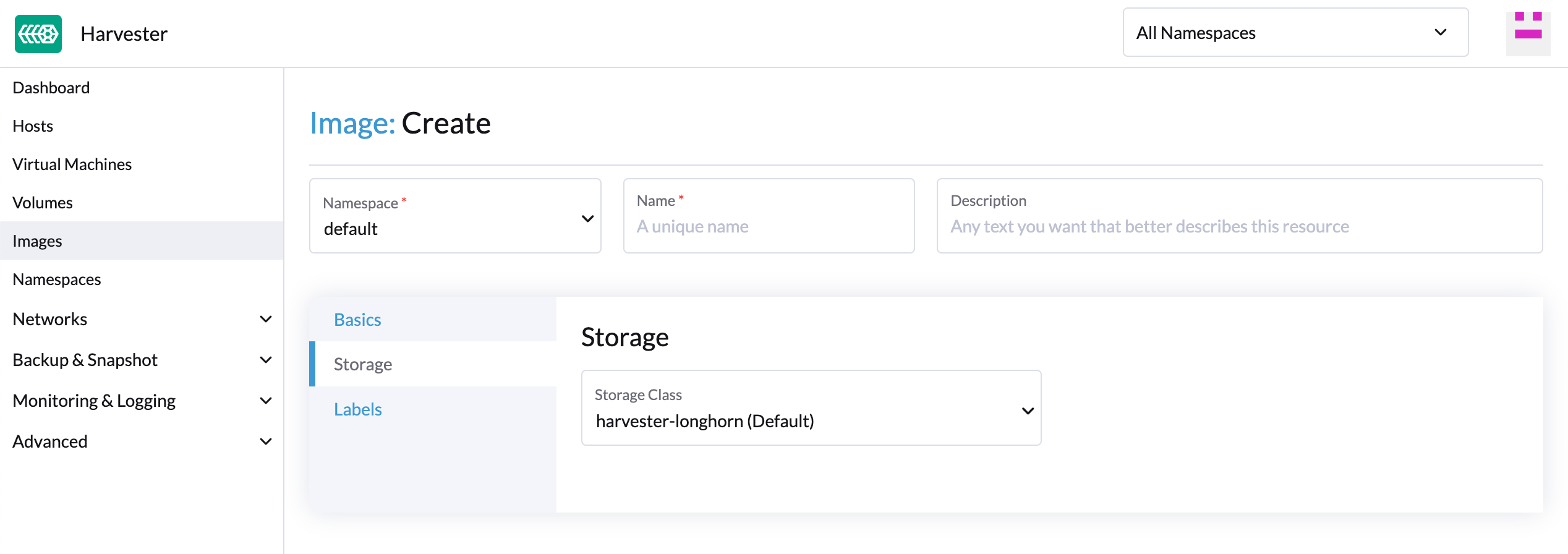
Task: Expand Monitoring & Logging chevron
Action: (265, 401)
